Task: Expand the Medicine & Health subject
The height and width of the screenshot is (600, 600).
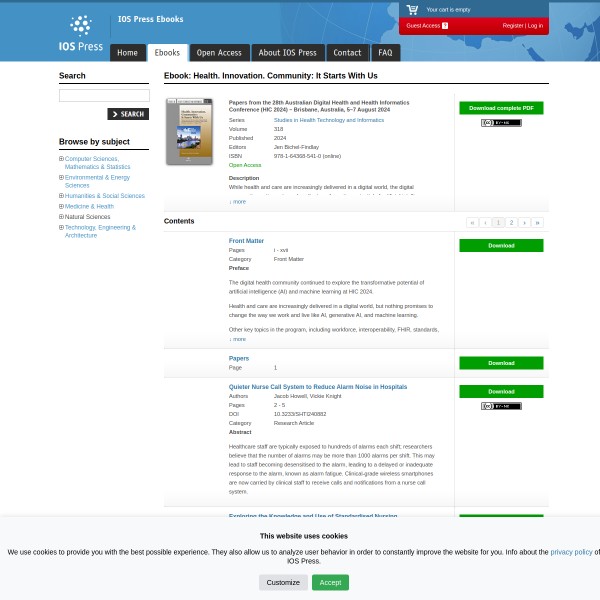Action: click(61, 206)
